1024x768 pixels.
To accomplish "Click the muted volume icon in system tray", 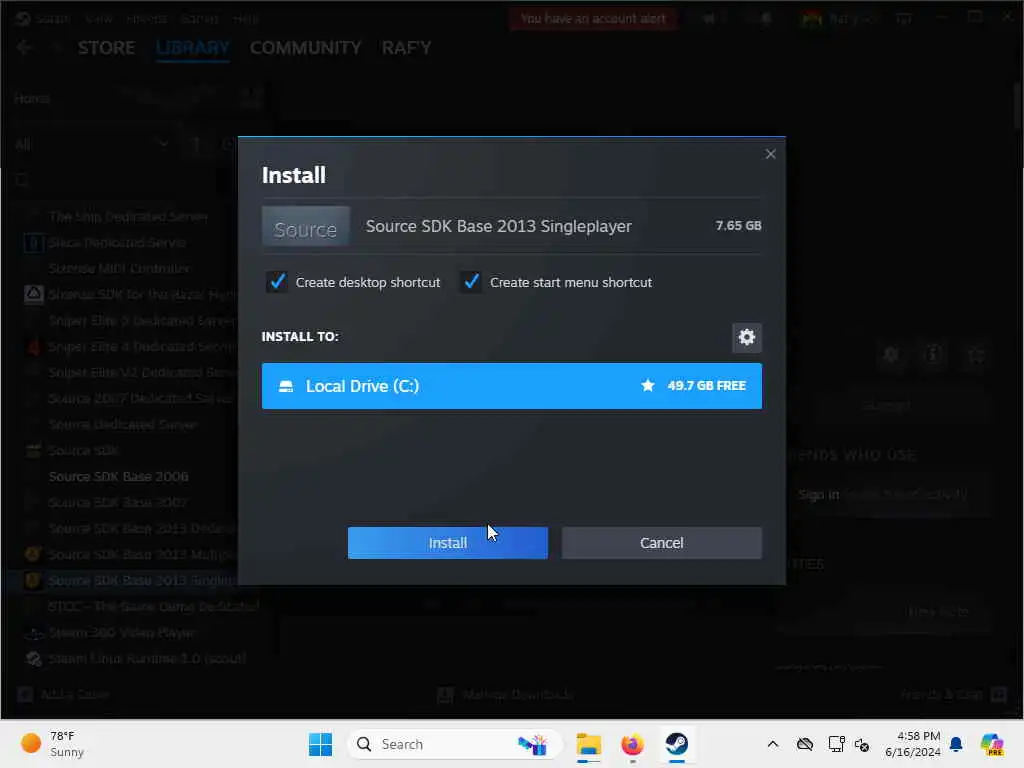I will pyautogui.click(x=861, y=744).
